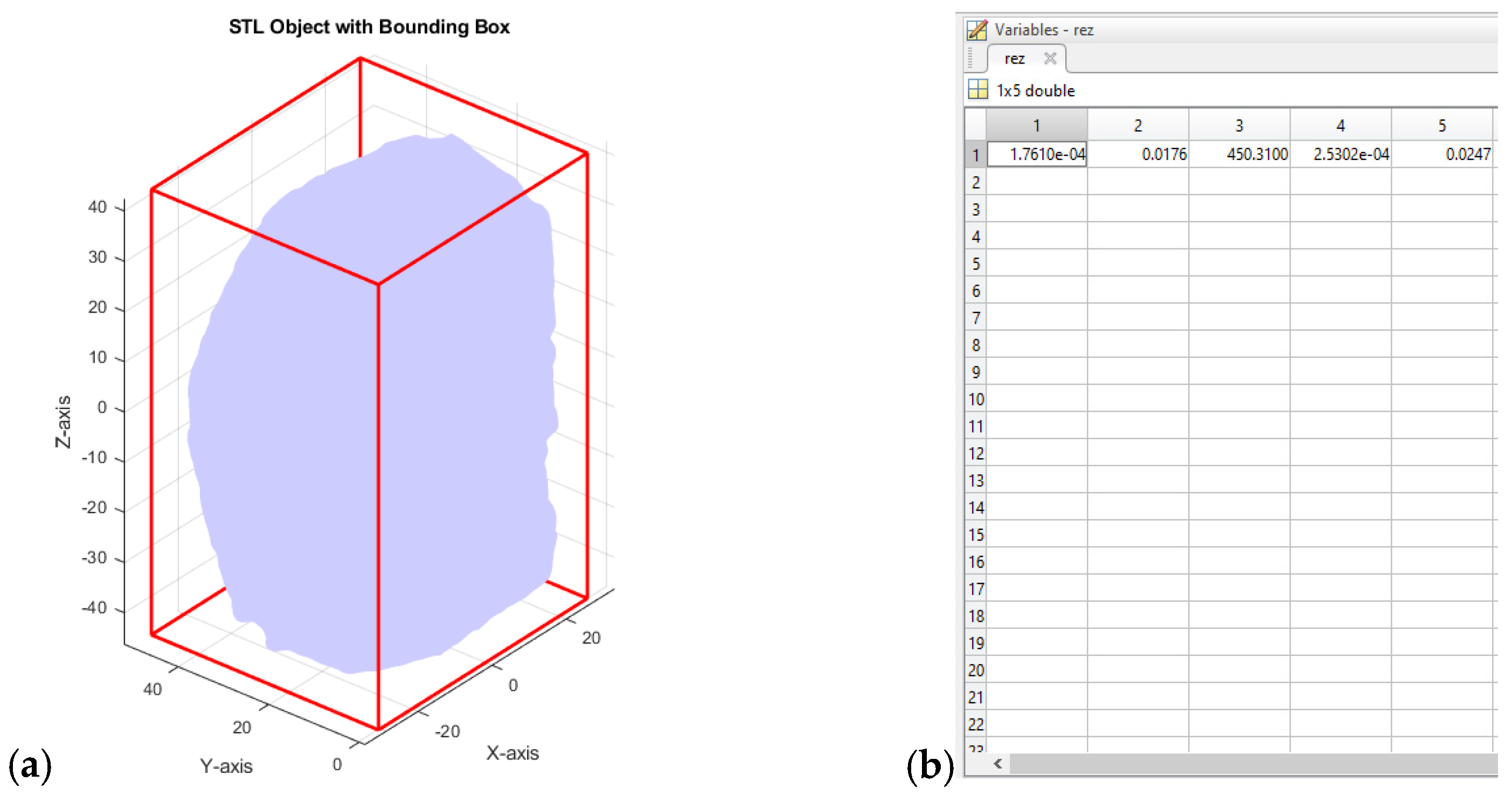Click the 1x5 double grid icon
1512x802 pixels.
(x=977, y=90)
